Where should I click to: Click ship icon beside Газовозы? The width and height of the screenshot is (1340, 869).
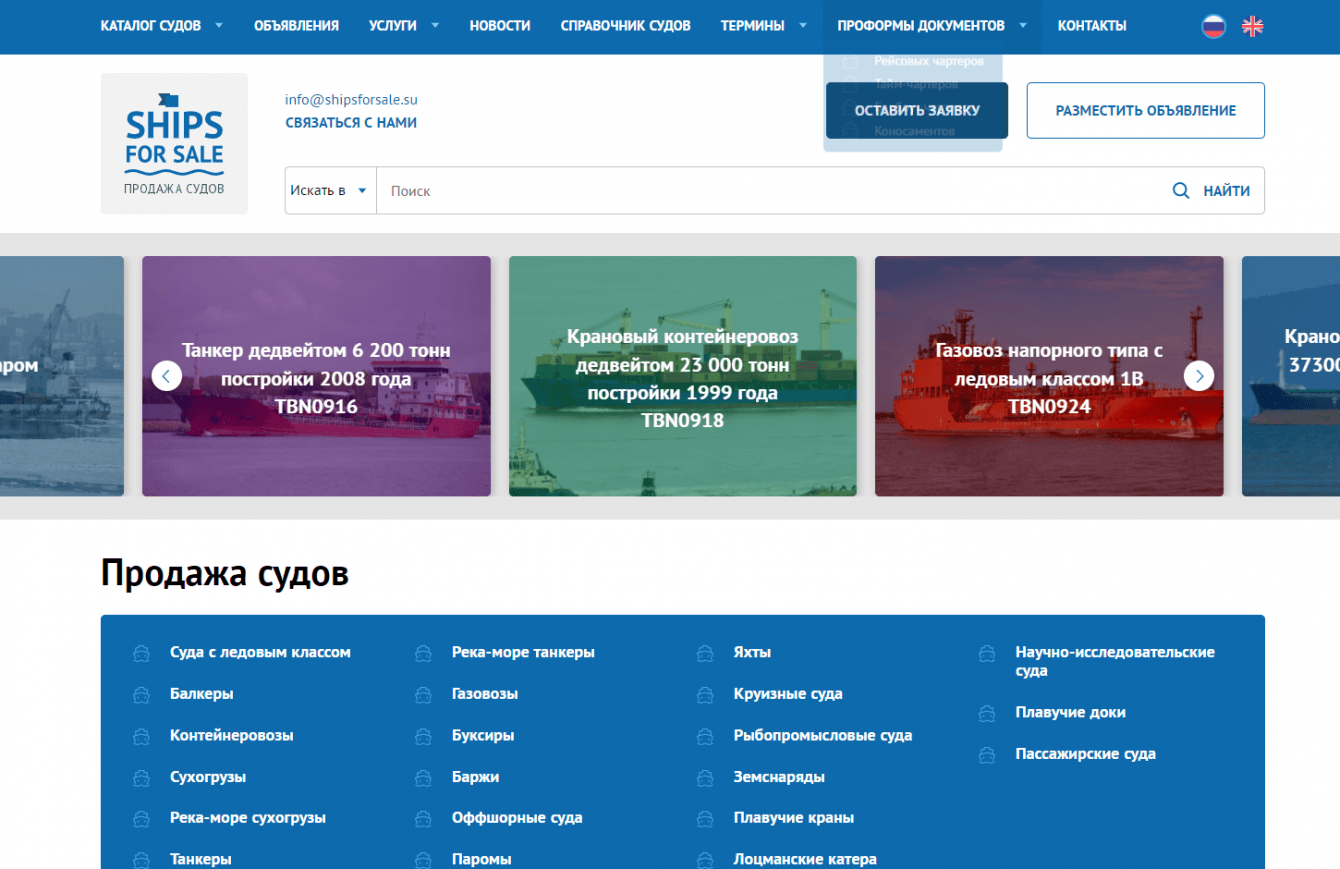pos(424,694)
